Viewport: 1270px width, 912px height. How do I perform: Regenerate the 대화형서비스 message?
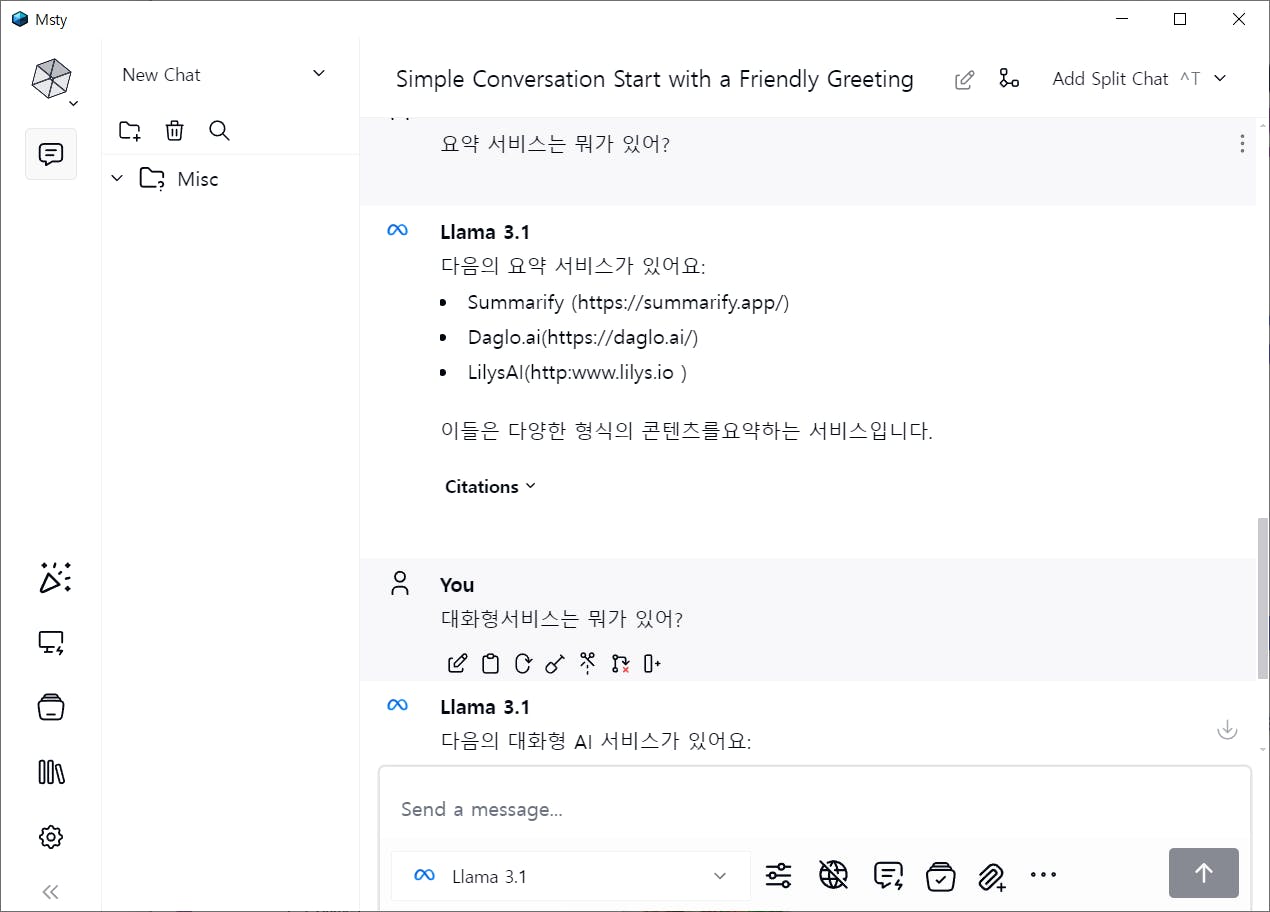pyautogui.click(x=522, y=663)
